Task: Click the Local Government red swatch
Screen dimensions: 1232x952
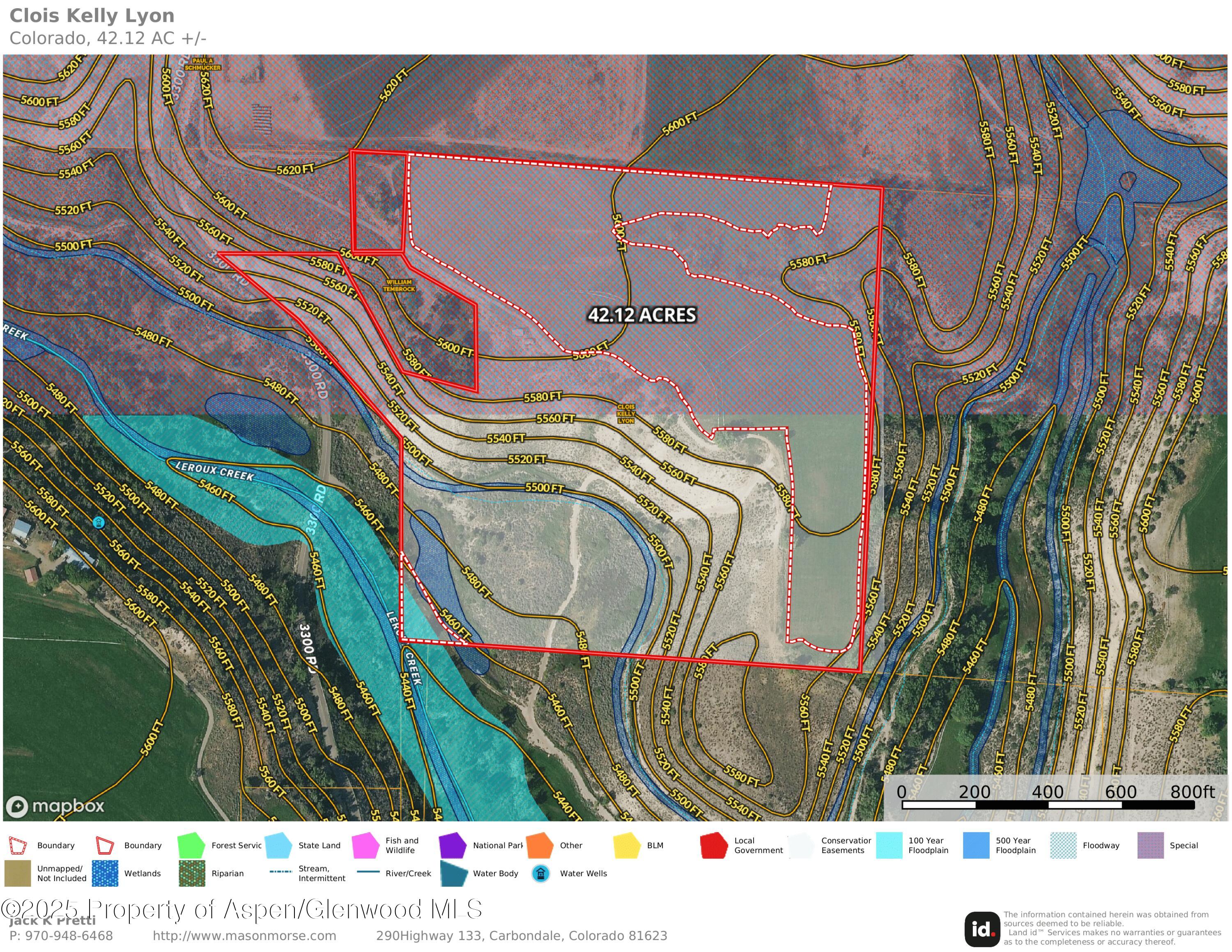Action: pyautogui.click(x=714, y=845)
